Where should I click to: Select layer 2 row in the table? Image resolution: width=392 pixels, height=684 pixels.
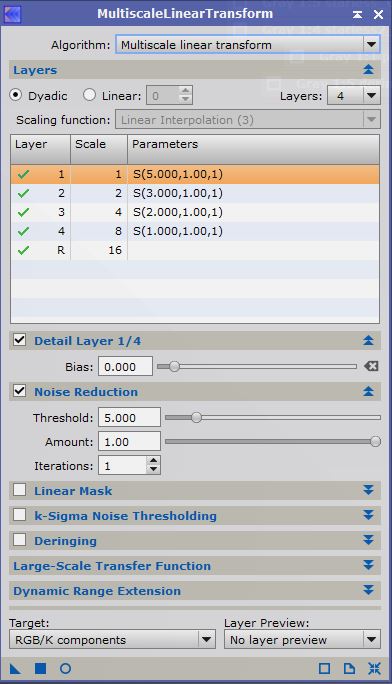point(195,193)
